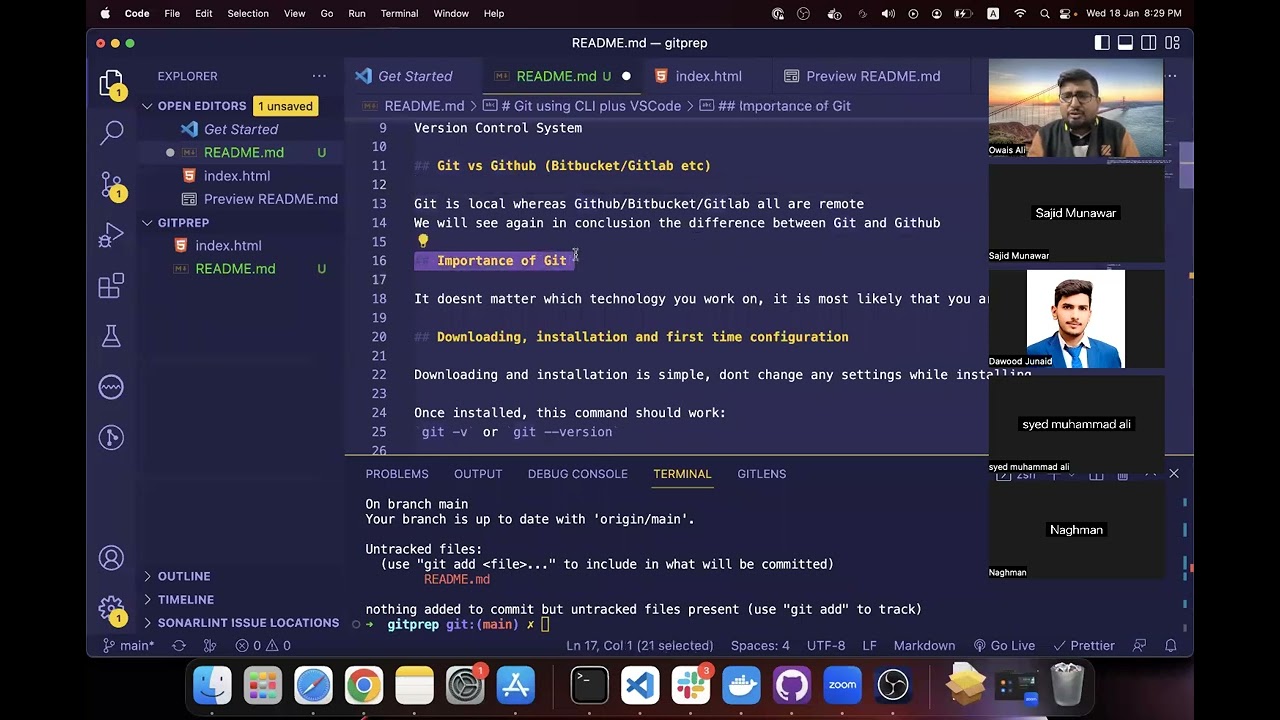Click '# Git using CLI plus VSCode' breadcrumb
This screenshot has height=720, width=1280.
(x=591, y=106)
